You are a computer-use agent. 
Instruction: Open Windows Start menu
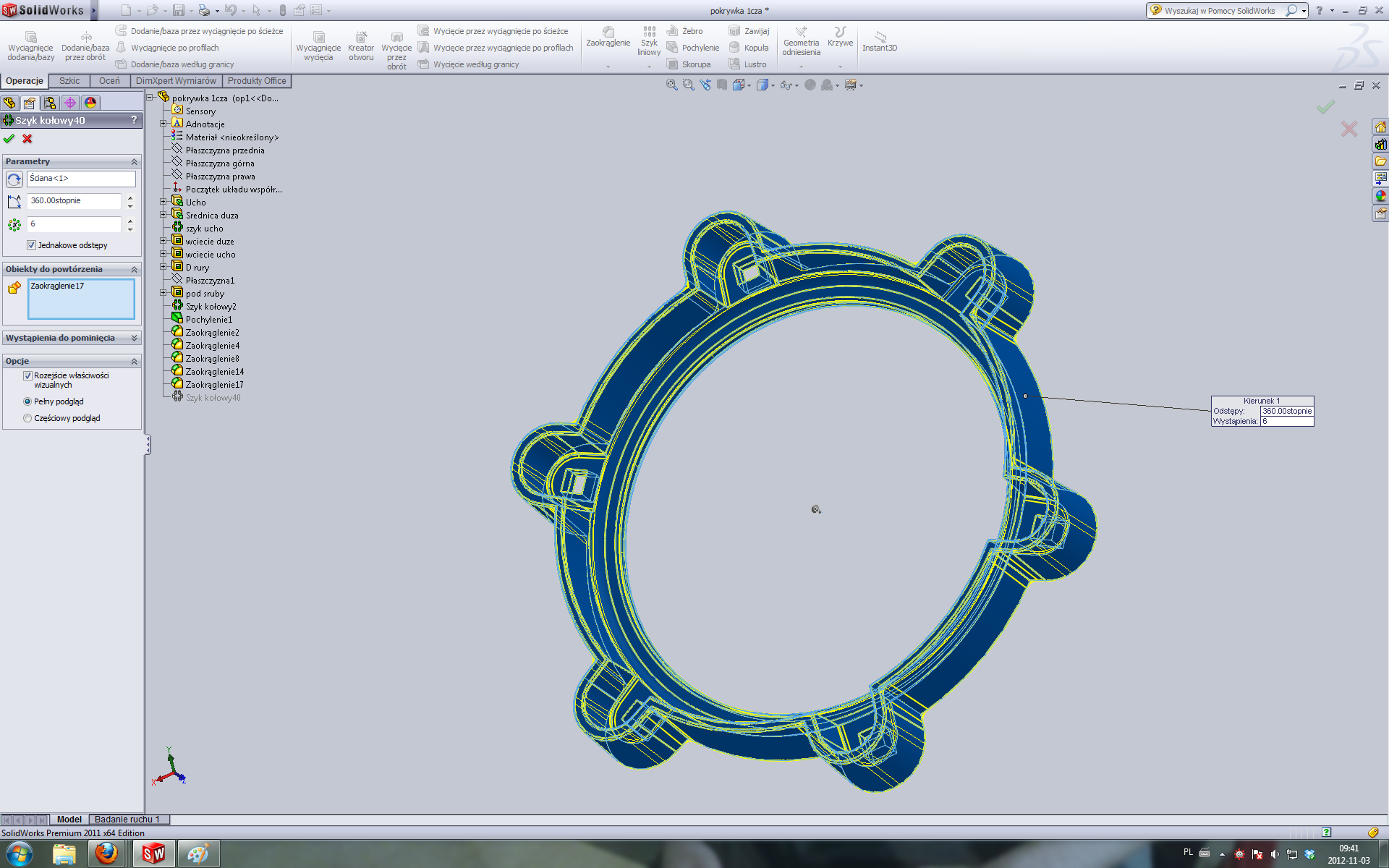20,854
